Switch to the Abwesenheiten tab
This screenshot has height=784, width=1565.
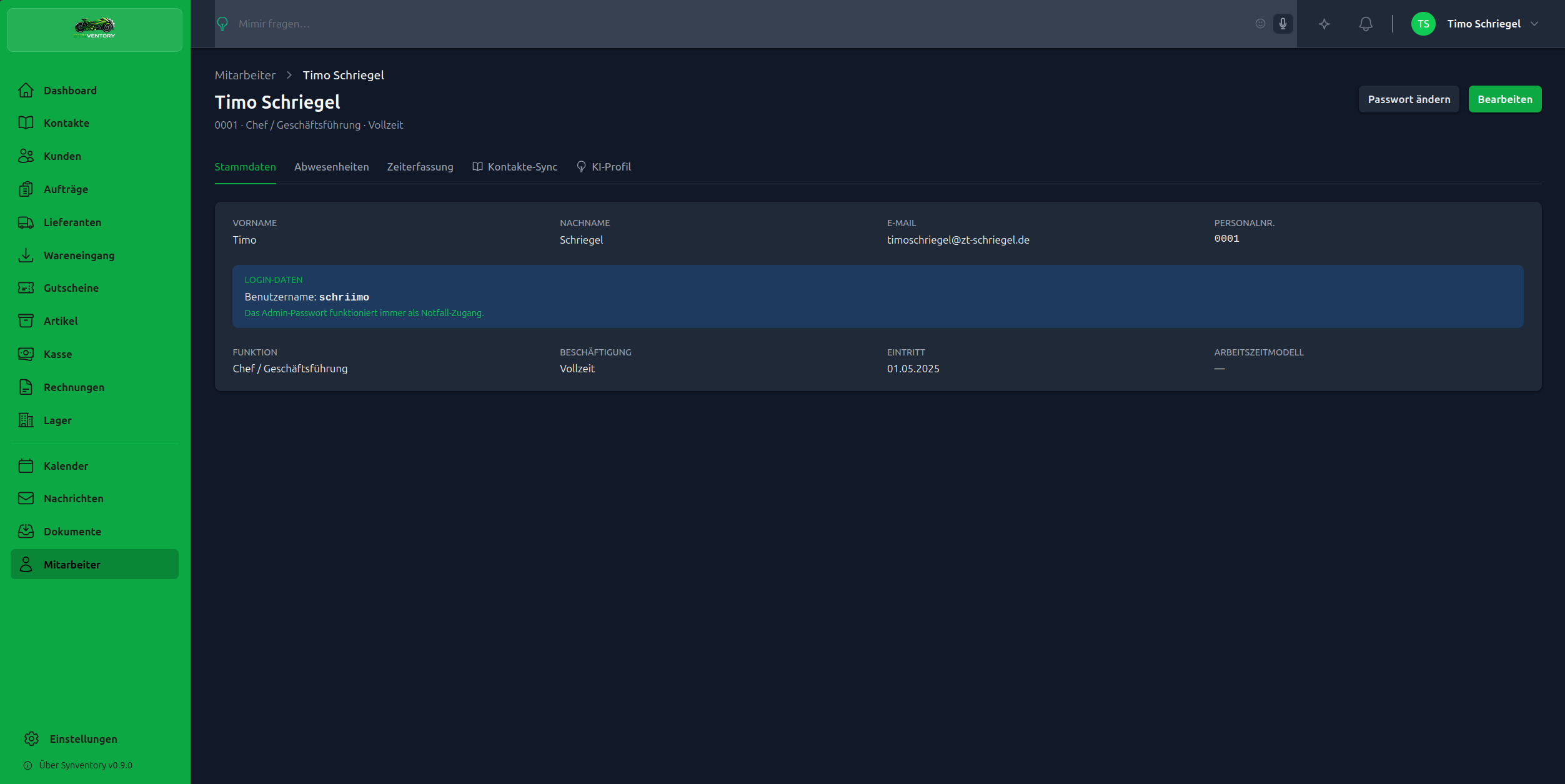pyautogui.click(x=331, y=167)
